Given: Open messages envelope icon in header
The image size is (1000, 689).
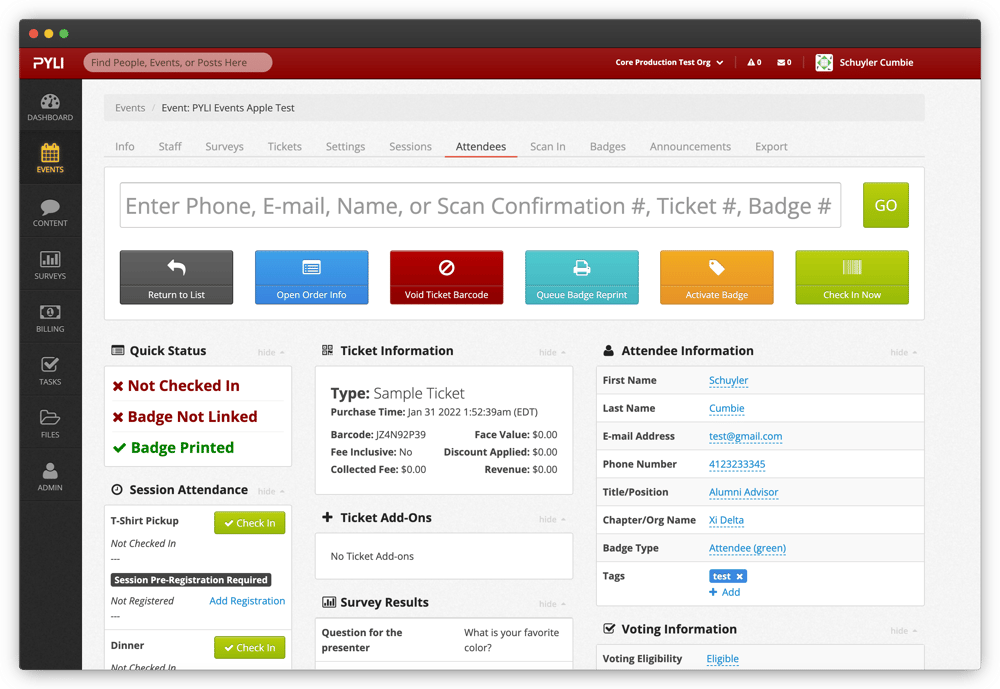Looking at the screenshot, I should pyautogui.click(x=784, y=63).
